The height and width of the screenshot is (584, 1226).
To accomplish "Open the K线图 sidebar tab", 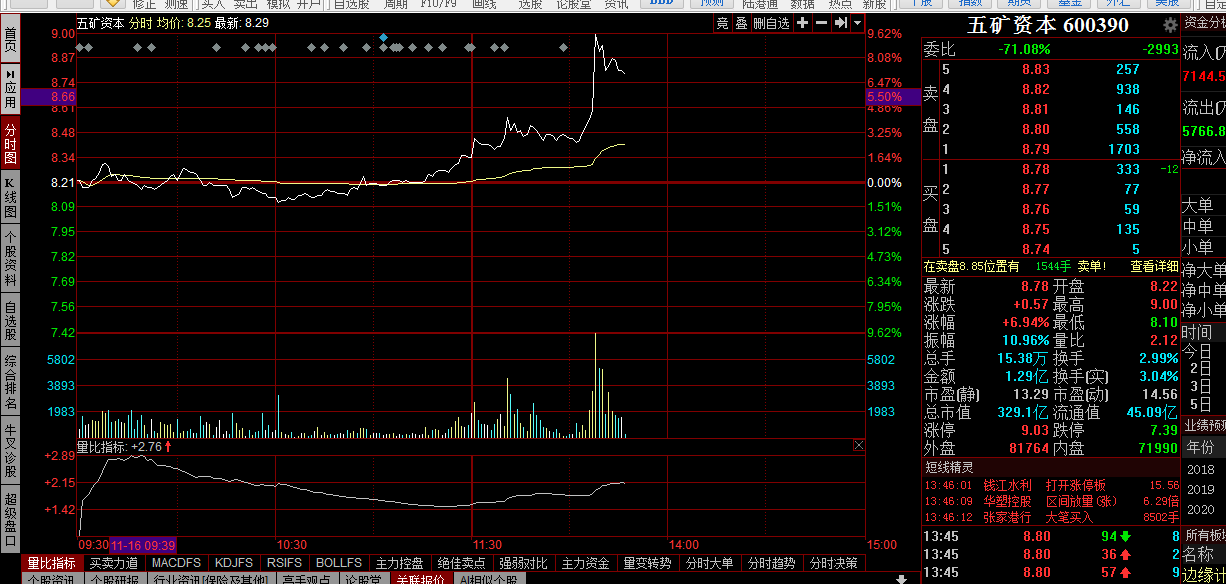I will tap(10, 198).
